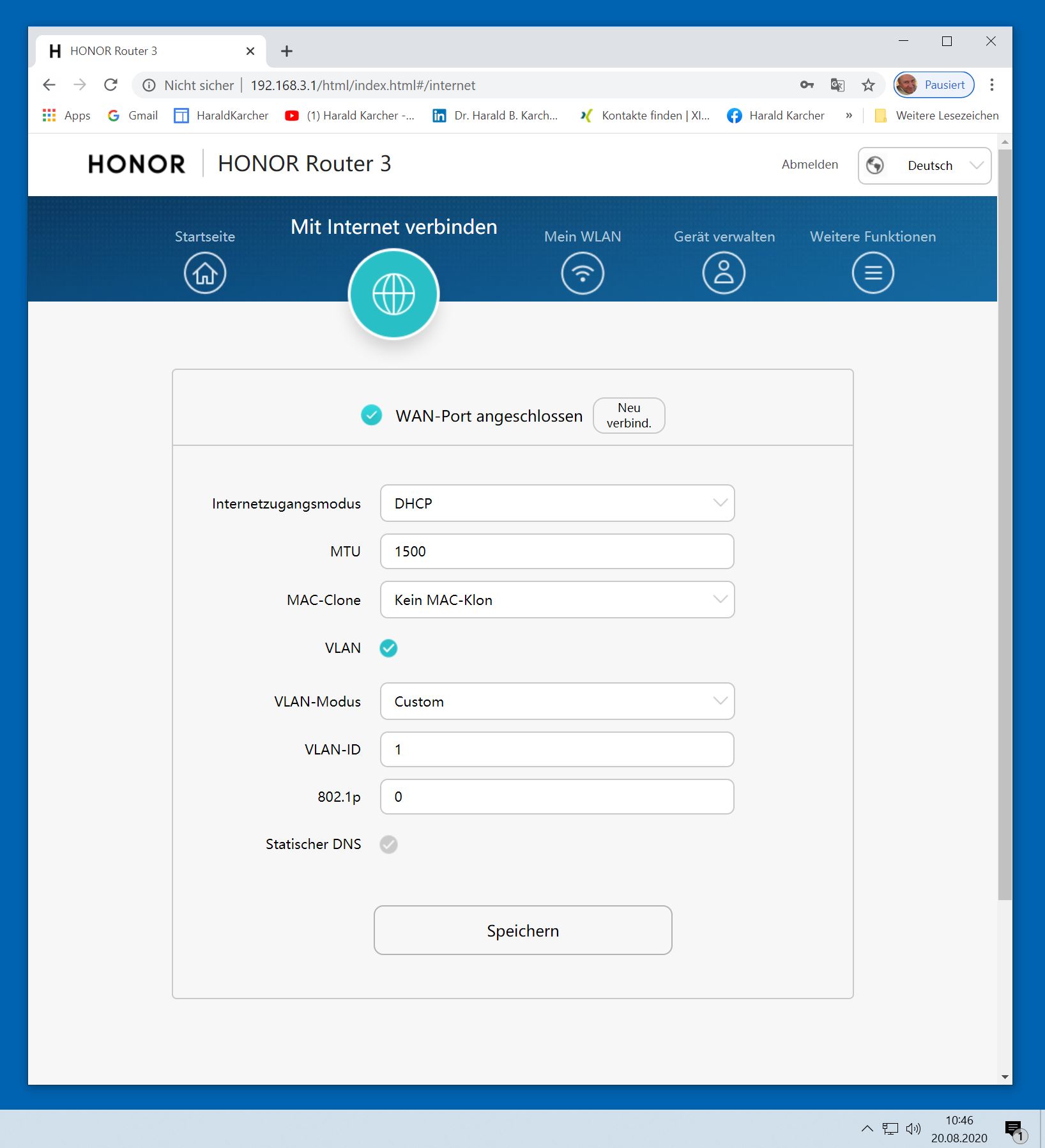The width and height of the screenshot is (1045, 1148).
Task: Open the Weitere Funktionen menu icon
Action: (x=873, y=273)
